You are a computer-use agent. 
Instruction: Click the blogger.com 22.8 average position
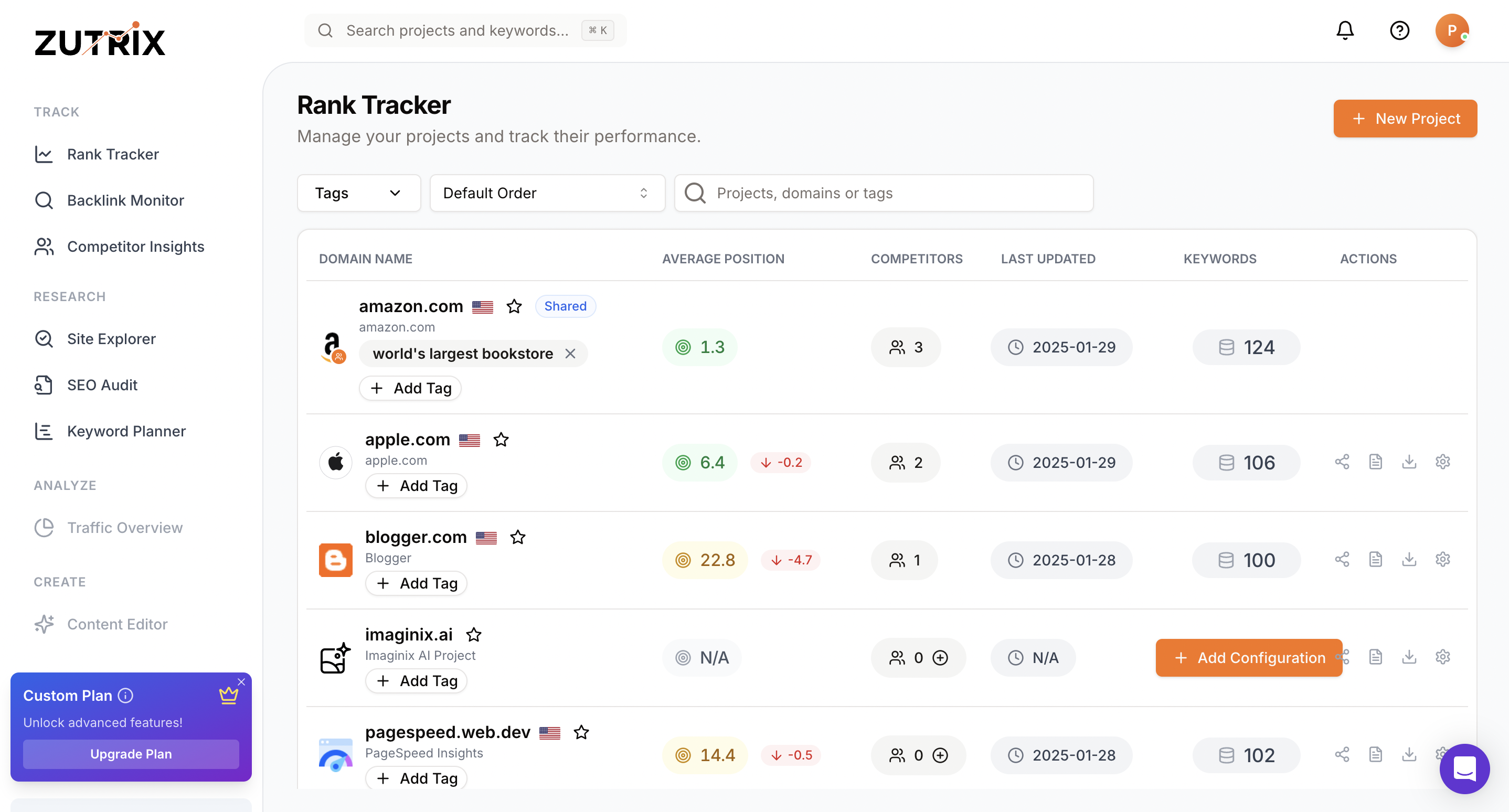[705, 560]
